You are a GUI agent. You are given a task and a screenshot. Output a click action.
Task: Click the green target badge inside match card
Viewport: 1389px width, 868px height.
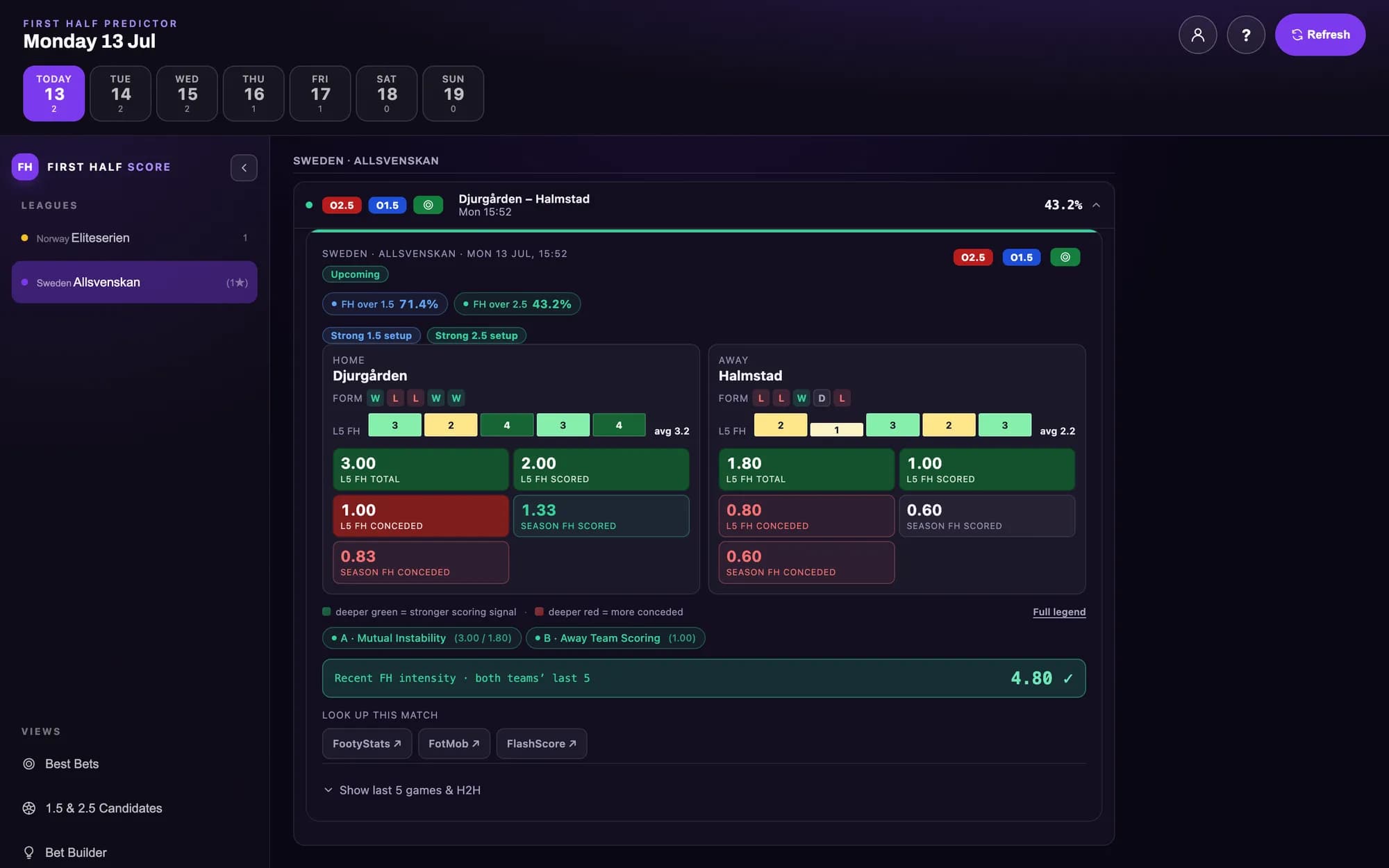pyautogui.click(x=1065, y=257)
